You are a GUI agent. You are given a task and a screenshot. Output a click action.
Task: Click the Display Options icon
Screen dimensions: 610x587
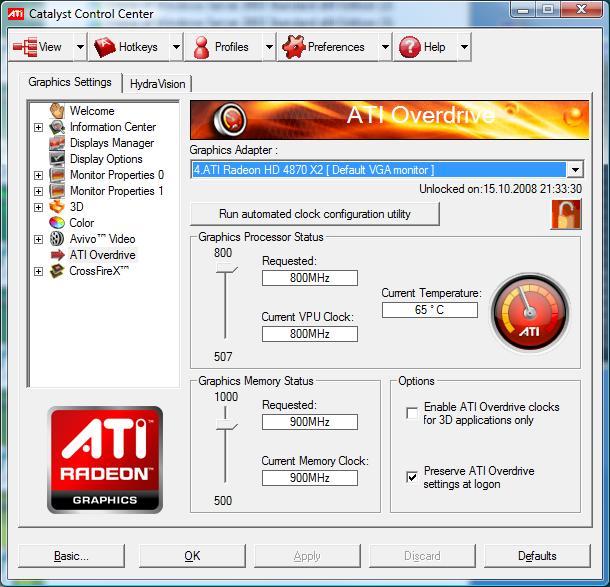pos(57,159)
